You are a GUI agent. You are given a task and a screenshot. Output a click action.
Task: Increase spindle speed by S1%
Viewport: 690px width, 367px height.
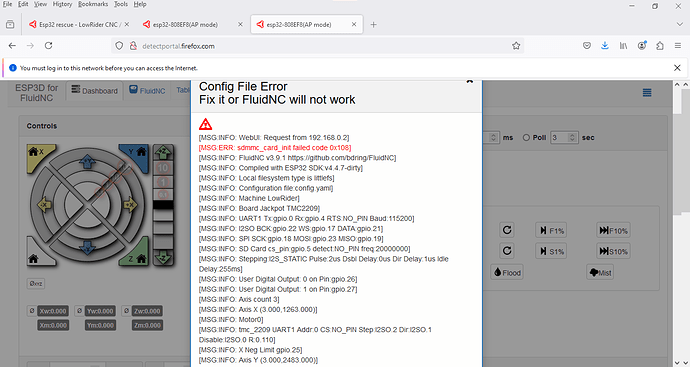[x=551, y=251]
